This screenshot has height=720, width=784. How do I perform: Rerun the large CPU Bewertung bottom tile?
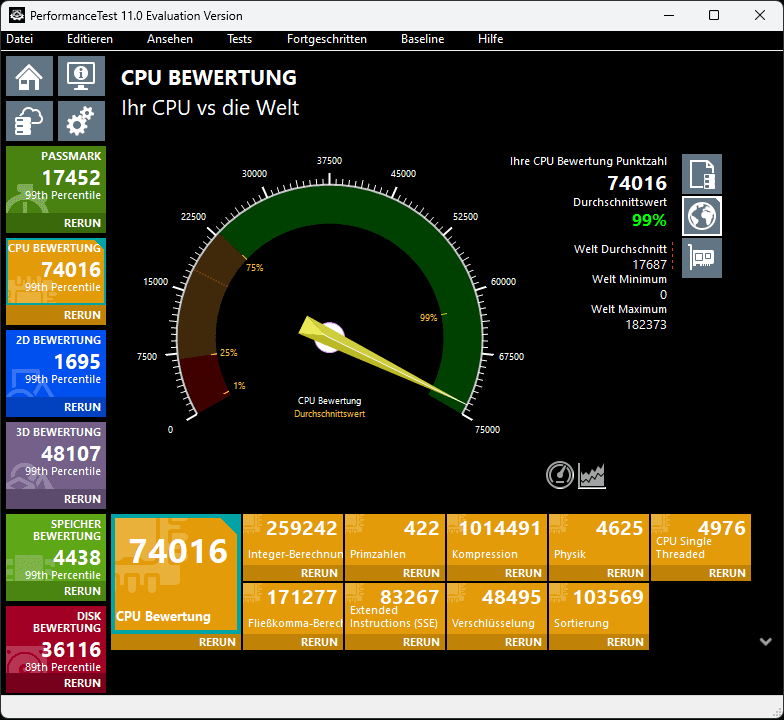click(x=176, y=642)
